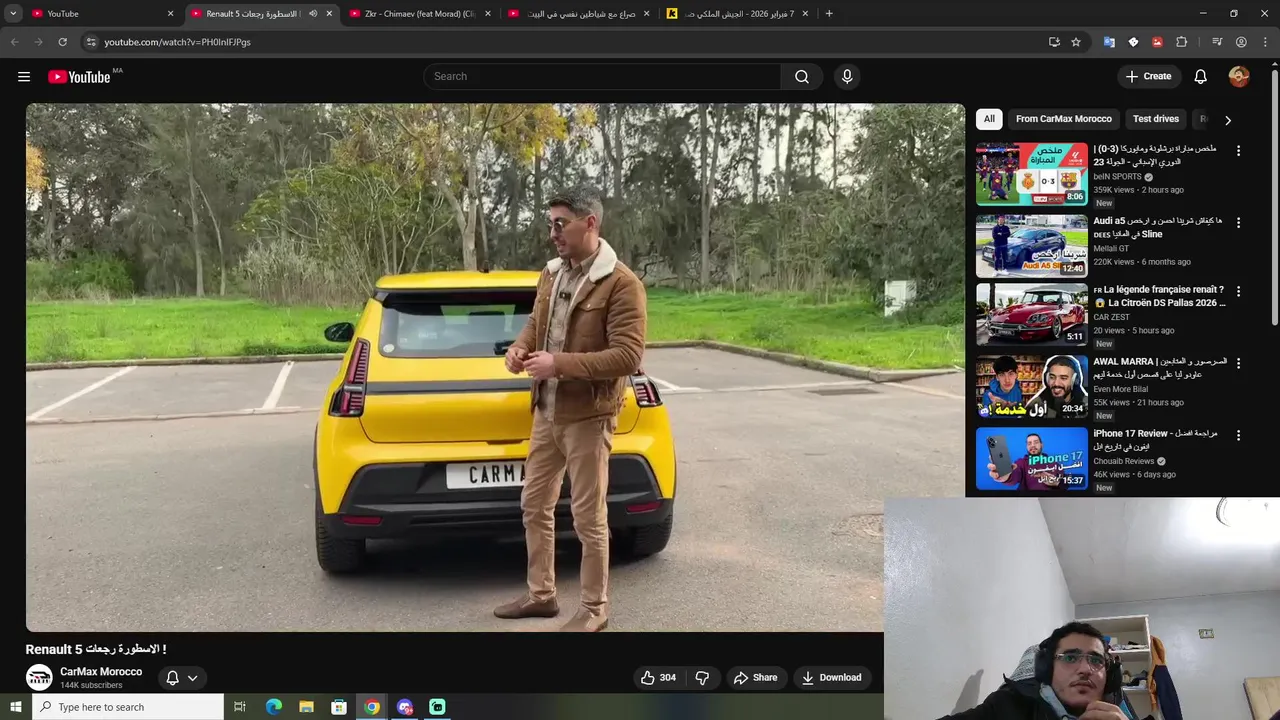Open beIN SPORTS channel link
This screenshot has height=720, width=1280.
point(1117,177)
